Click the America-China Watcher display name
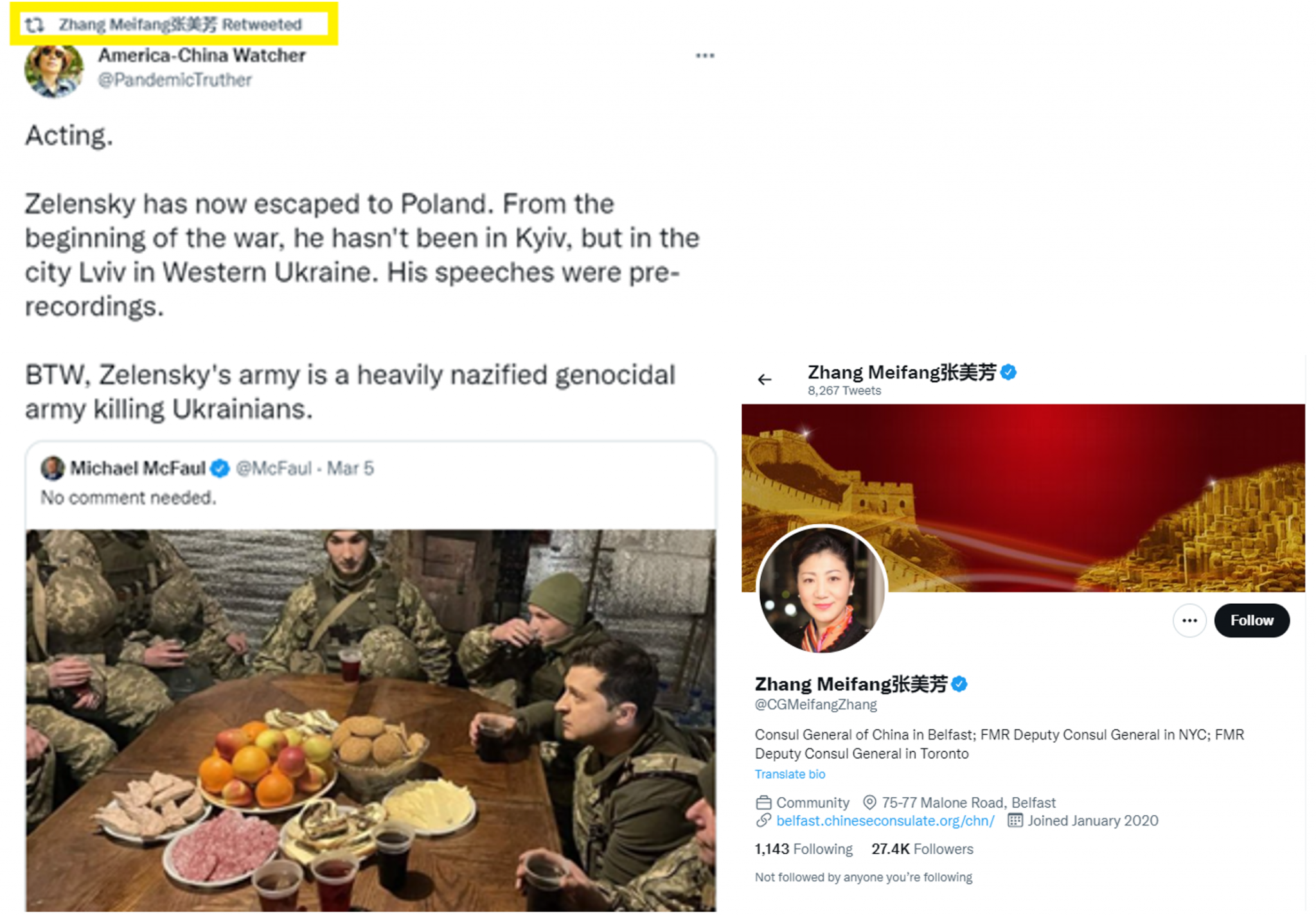The height and width of the screenshot is (916, 1316). pos(202,56)
